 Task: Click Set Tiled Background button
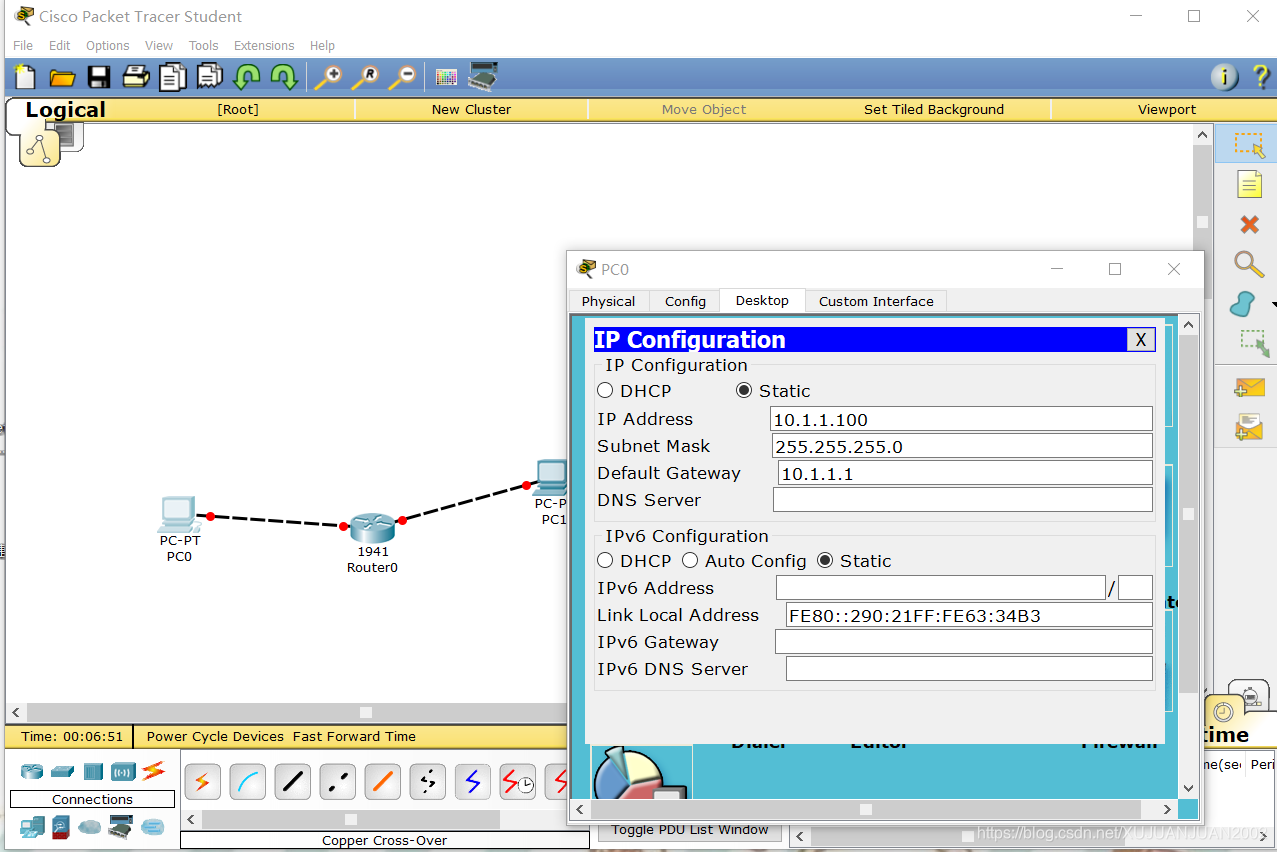click(x=934, y=110)
